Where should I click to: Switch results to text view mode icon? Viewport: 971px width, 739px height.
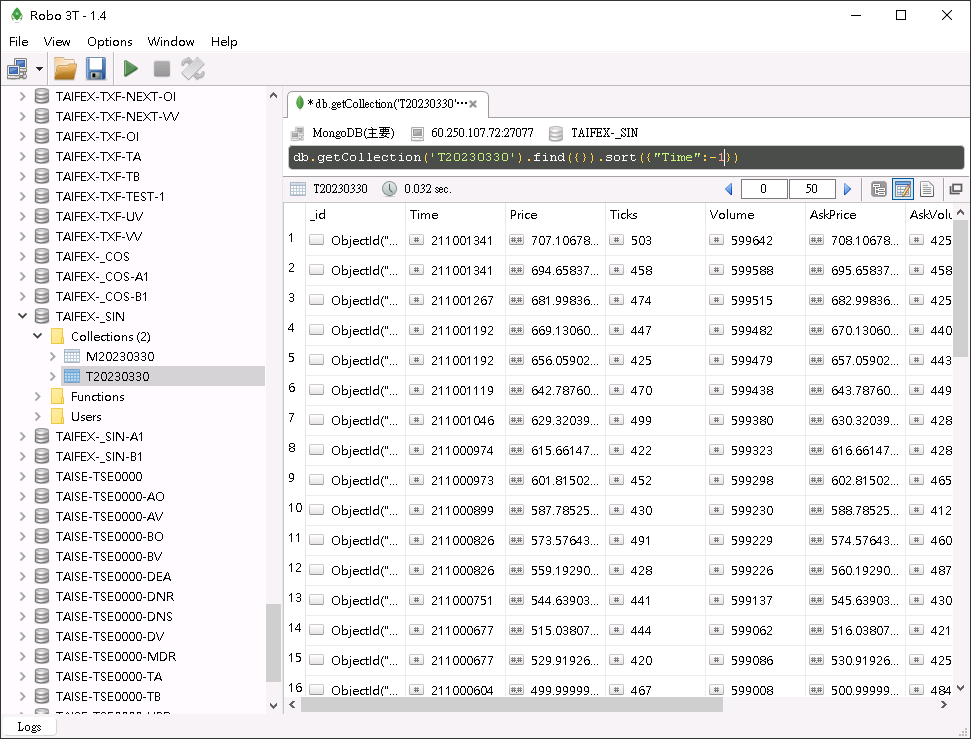pos(927,189)
